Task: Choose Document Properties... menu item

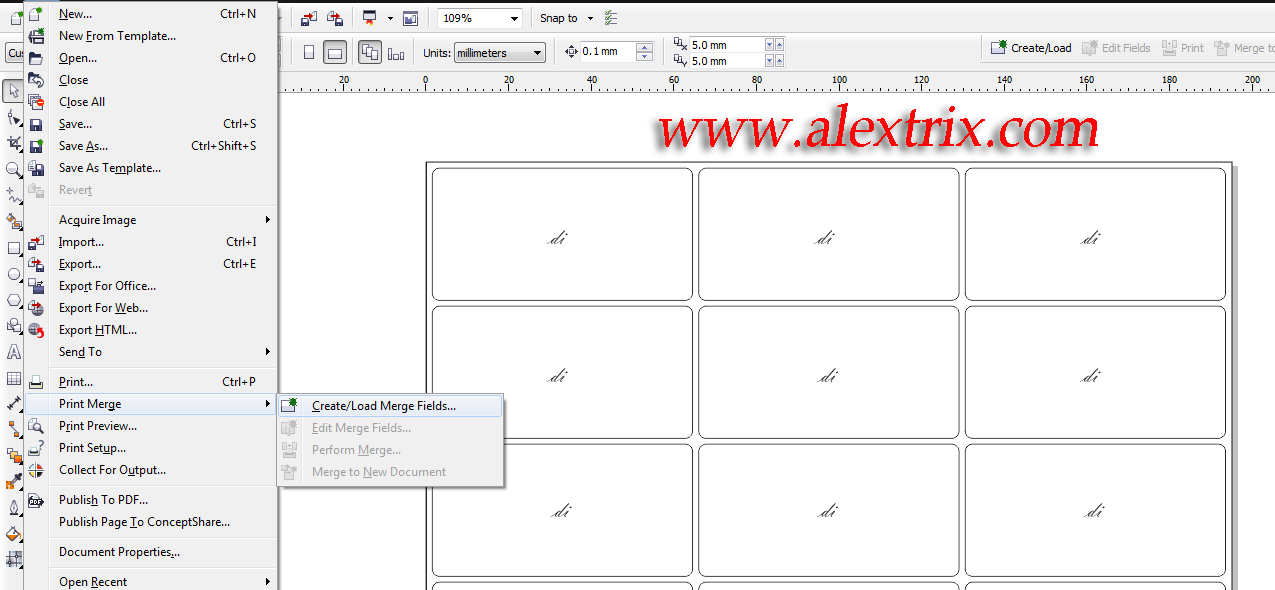Action: pos(151,552)
